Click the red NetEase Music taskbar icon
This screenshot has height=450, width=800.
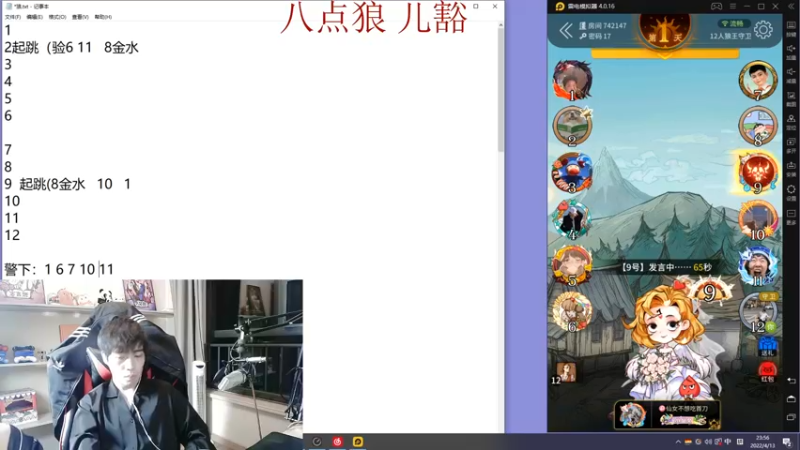click(337, 441)
